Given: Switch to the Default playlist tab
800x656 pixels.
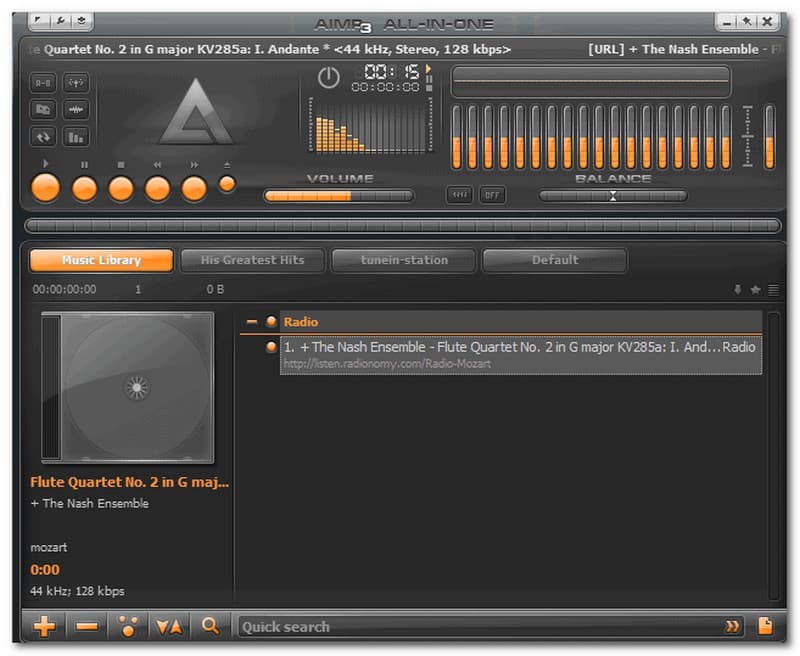Looking at the screenshot, I should point(555,260).
